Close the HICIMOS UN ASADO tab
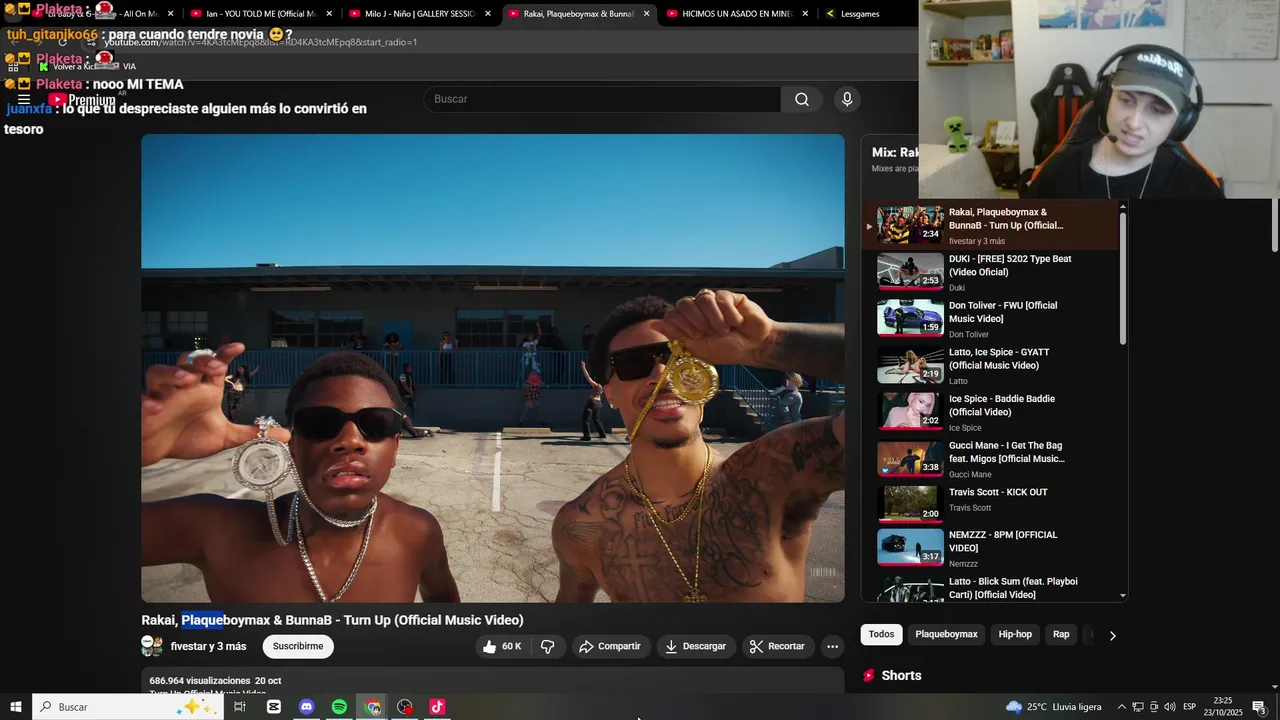This screenshot has height=720, width=1280. point(805,14)
